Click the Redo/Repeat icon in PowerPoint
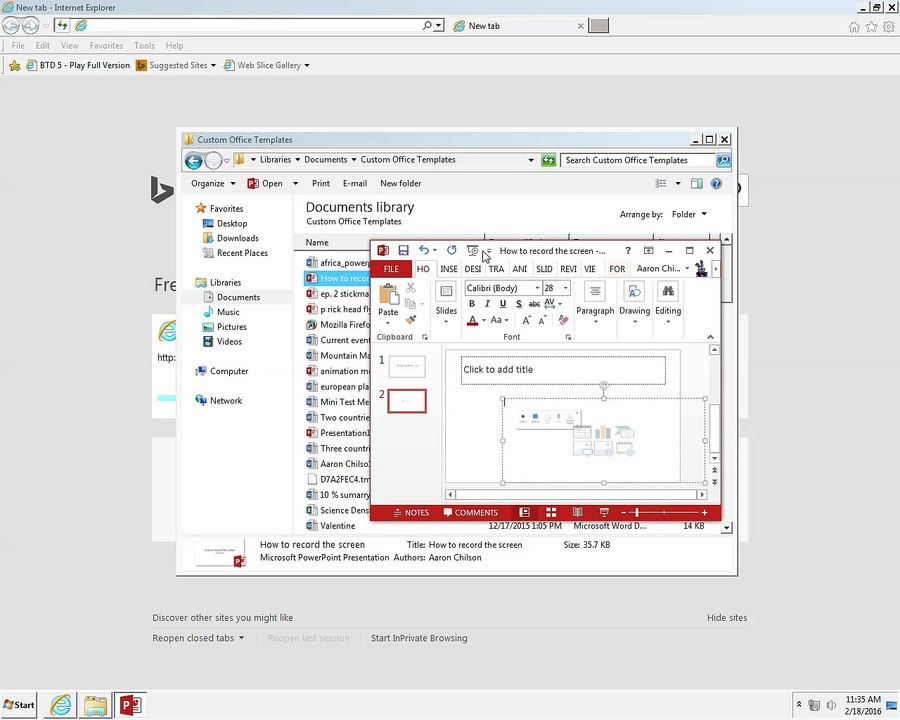Screen dimensions: 900x720 (452, 250)
